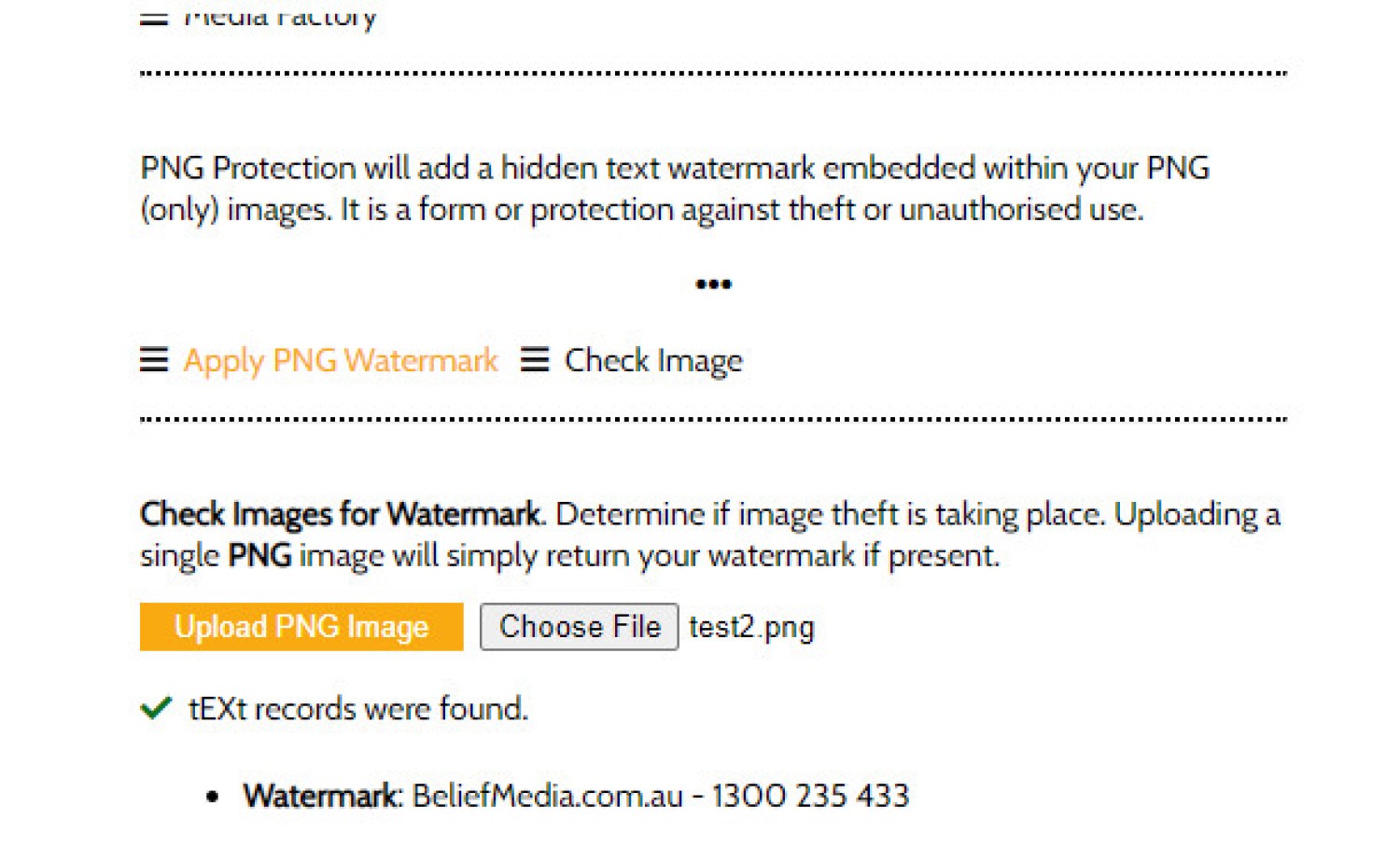Image resolution: width=1400 pixels, height=848 pixels.
Task: Click the dotted divider below Media Factory
Action: point(713,73)
